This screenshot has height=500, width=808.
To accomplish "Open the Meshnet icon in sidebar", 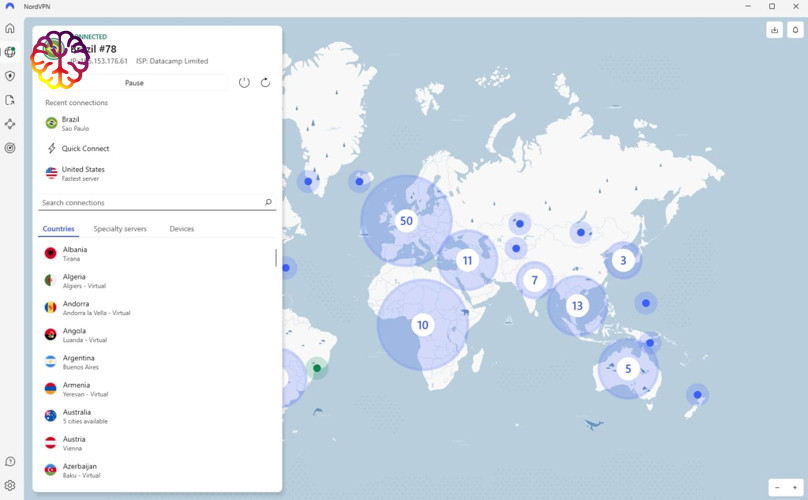I will coord(10,124).
